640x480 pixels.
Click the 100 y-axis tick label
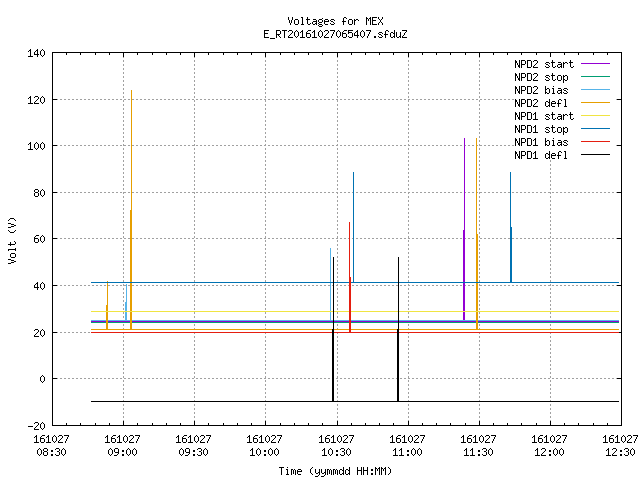point(36,146)
